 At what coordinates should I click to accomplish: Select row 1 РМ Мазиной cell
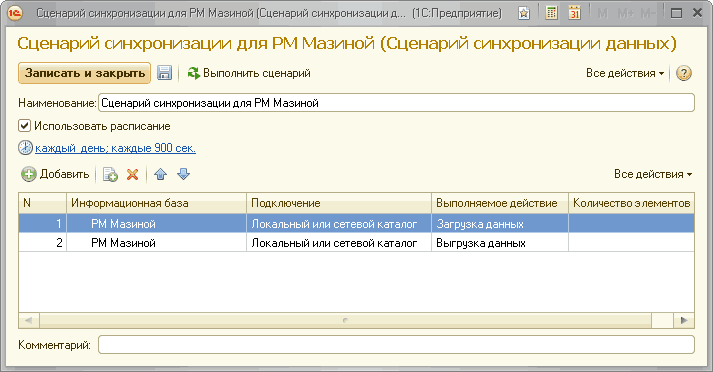pyautogui.click(x=156, y=224)
